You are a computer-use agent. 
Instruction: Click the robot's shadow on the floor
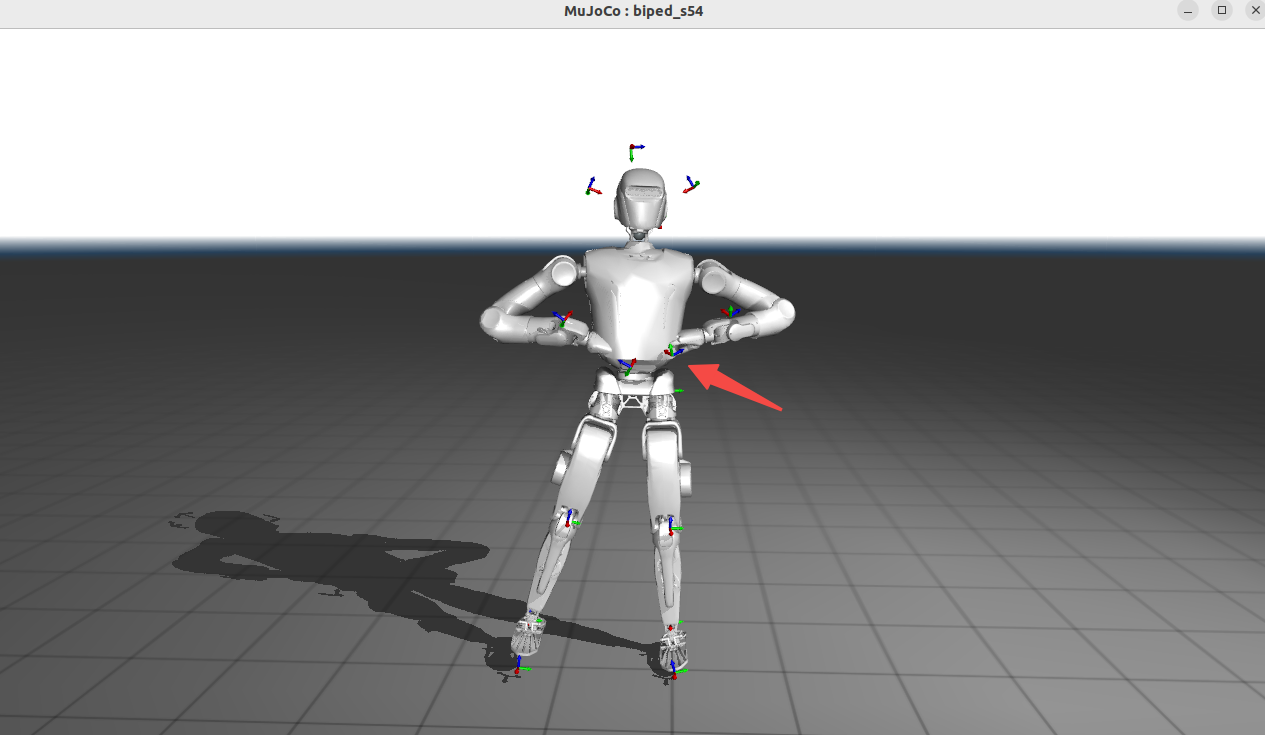click(x=330, y=560)
